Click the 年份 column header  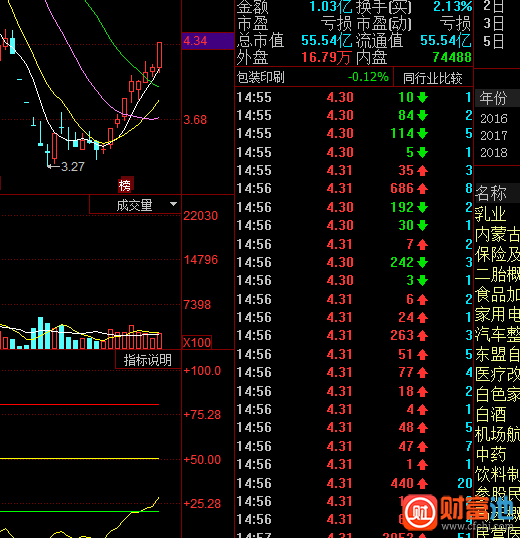pos(493,98)
